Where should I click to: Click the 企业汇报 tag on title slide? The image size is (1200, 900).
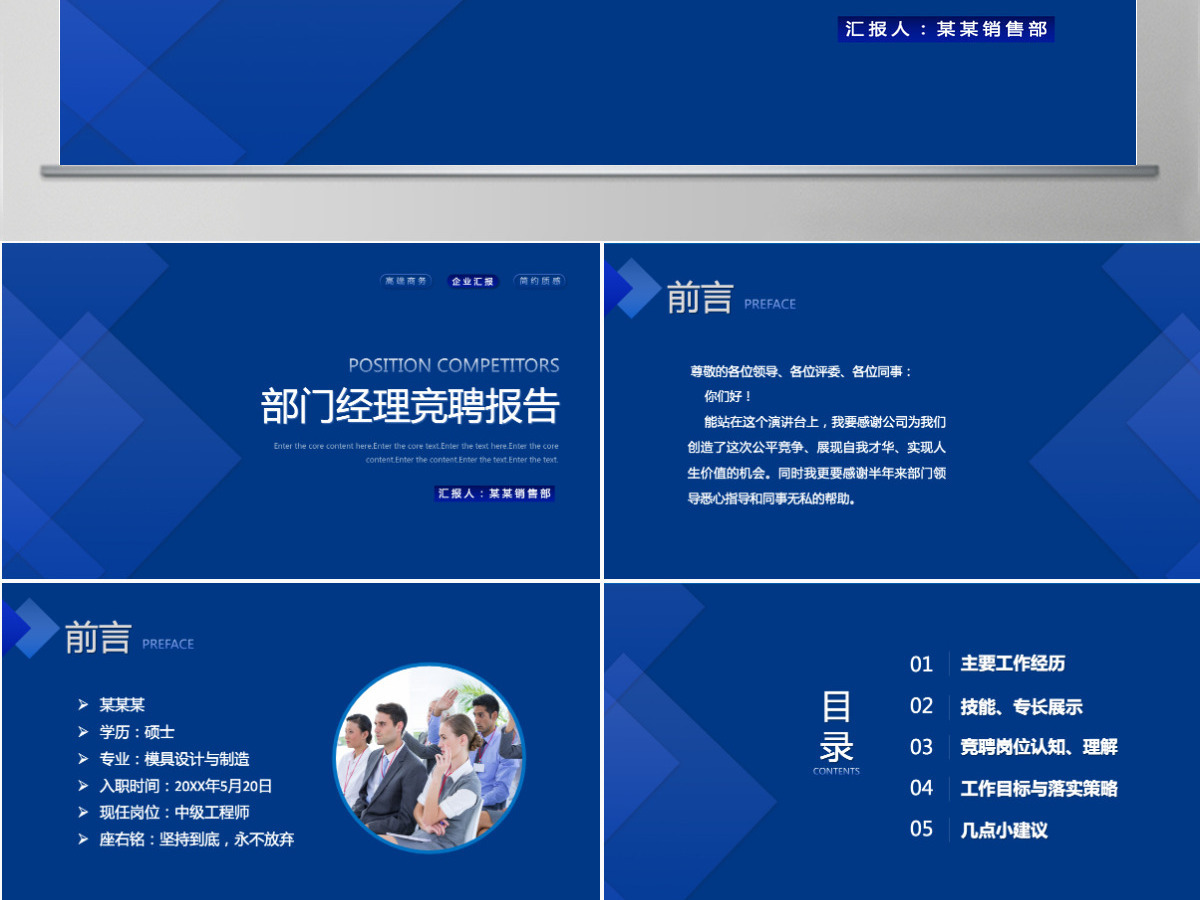click(472, 281)
